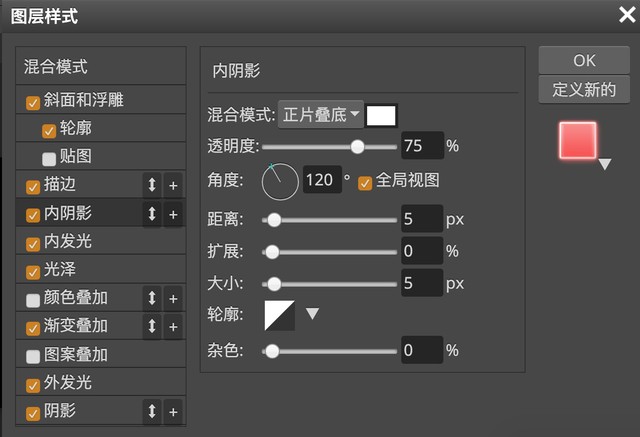Enable the 贴图 checkbox

click(x=49, y=157)
